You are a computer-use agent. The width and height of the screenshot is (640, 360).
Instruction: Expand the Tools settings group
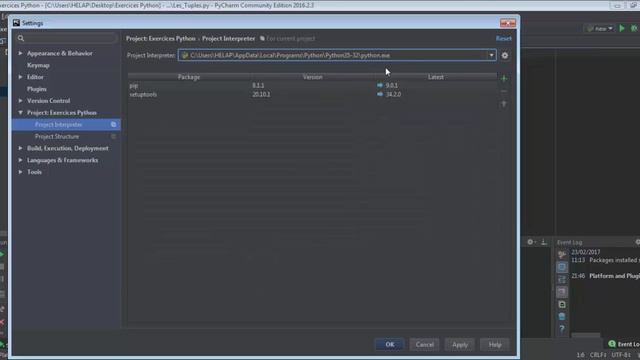(x=20, y=172)
